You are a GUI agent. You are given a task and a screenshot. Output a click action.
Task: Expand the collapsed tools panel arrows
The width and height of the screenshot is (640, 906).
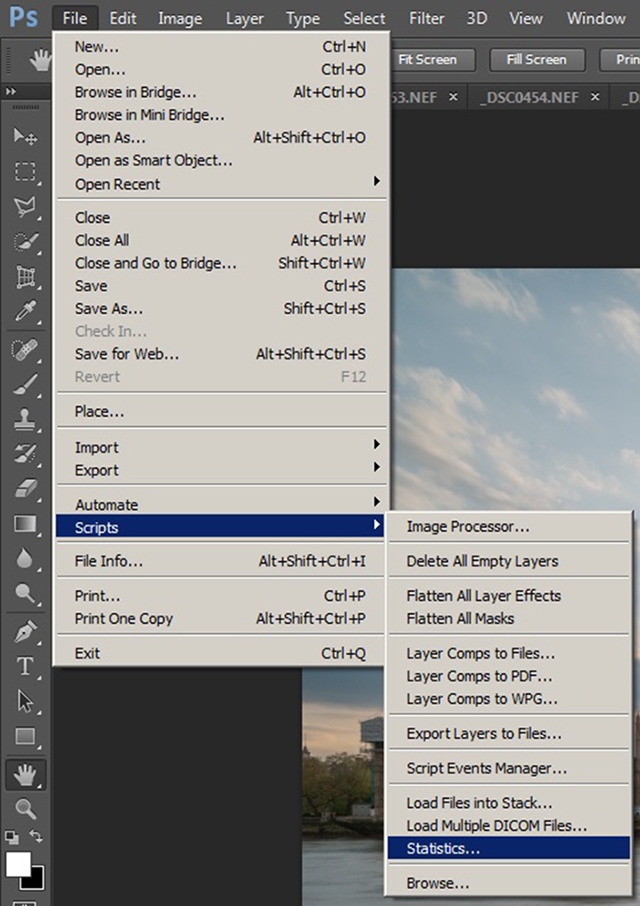coord(11,92)
